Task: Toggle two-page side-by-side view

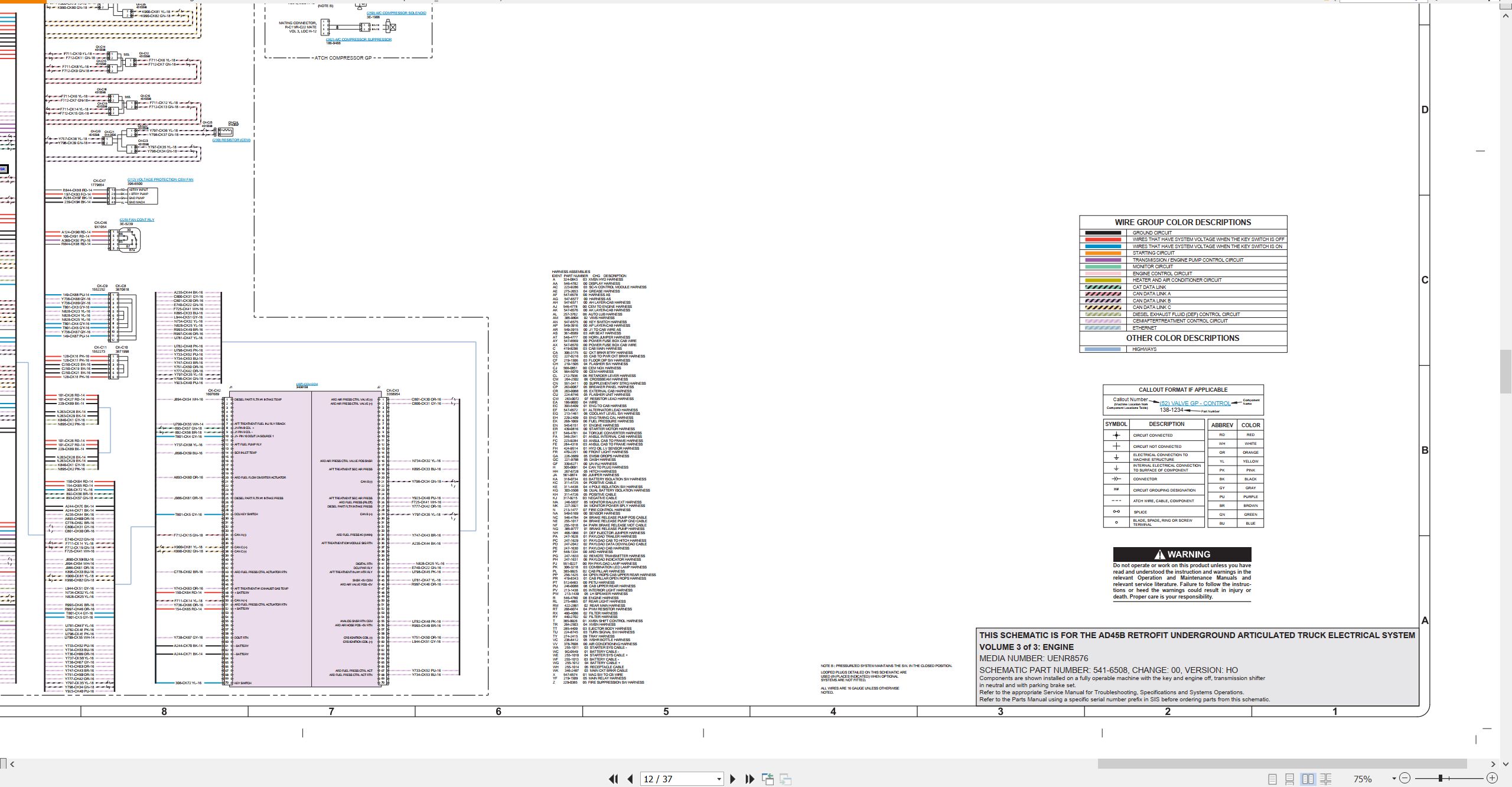Action: (1308, 779)
